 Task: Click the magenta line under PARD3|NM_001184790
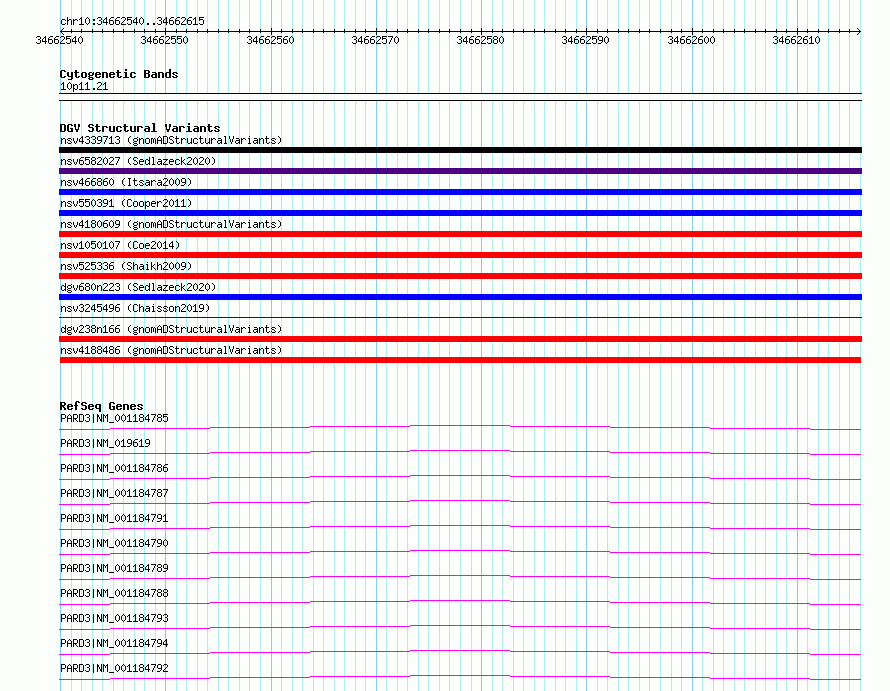[x=460, y=552]
